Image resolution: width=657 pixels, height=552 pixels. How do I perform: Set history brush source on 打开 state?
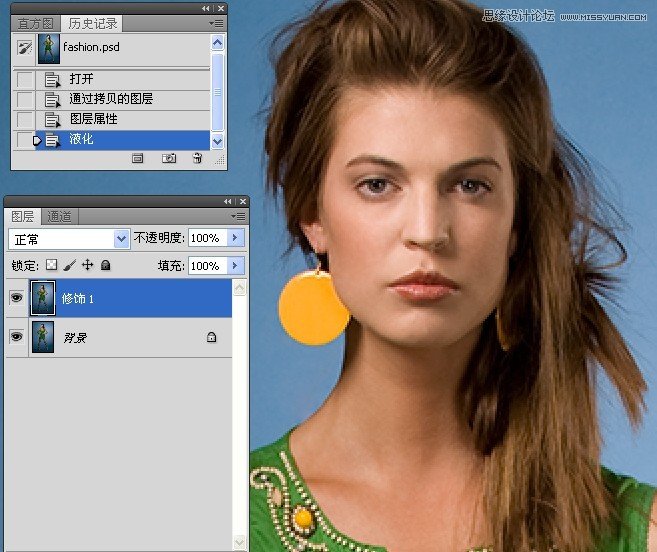pyautogui.click(x=25, y=79)
